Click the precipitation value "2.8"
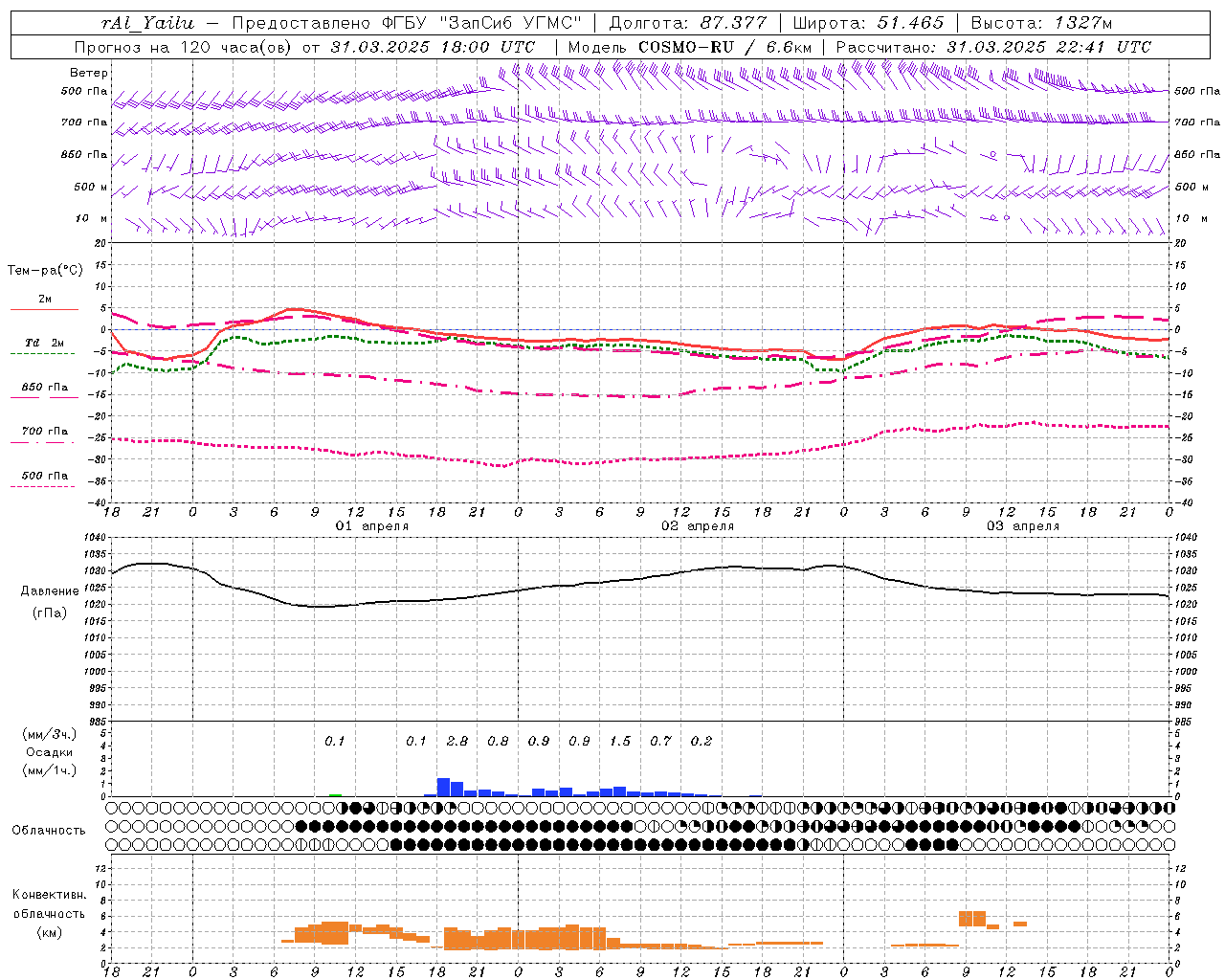Viewport: 1225px width, 980px height. [457, 741]
